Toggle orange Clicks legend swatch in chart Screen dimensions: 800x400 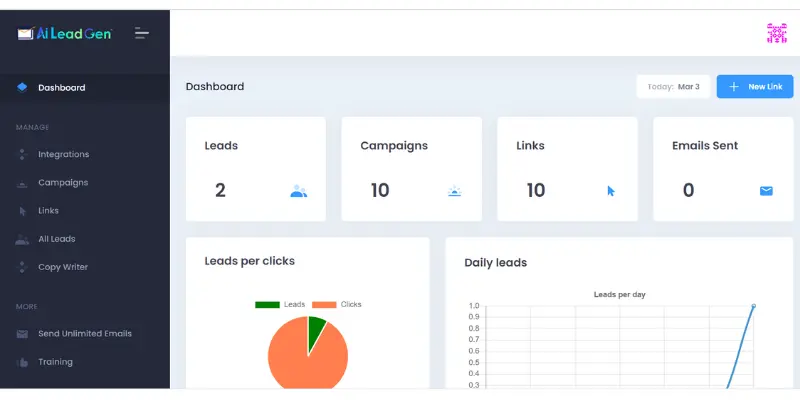[x=324, y=305]
